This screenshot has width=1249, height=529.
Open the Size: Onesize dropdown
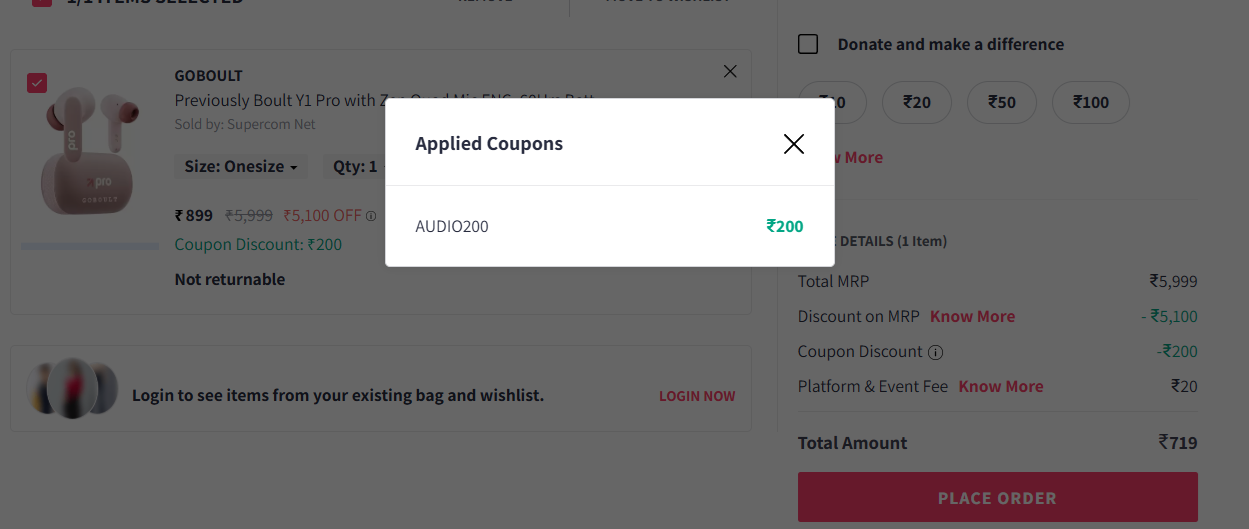[241, 167]
